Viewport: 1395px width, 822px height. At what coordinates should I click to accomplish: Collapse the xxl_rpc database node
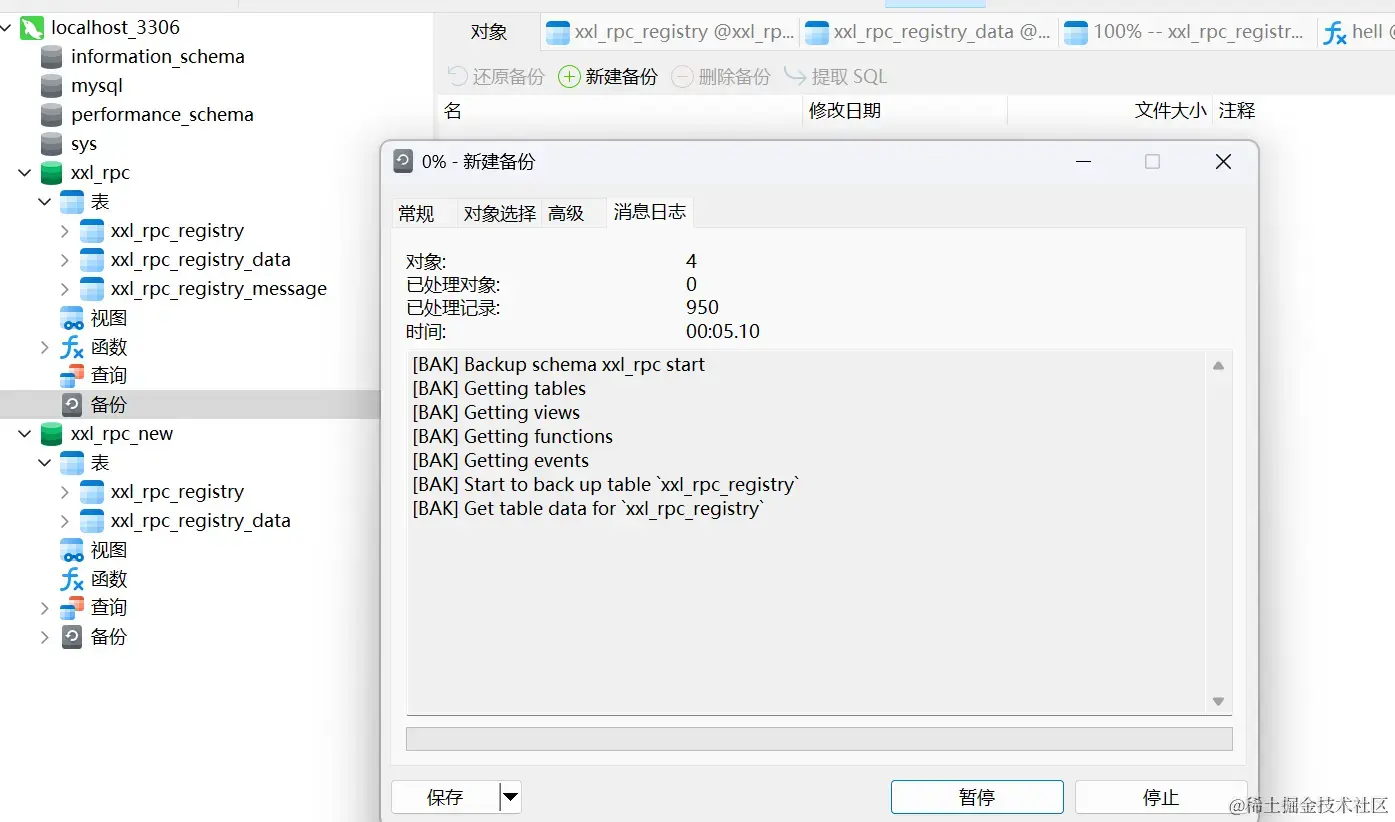point(25,173)
